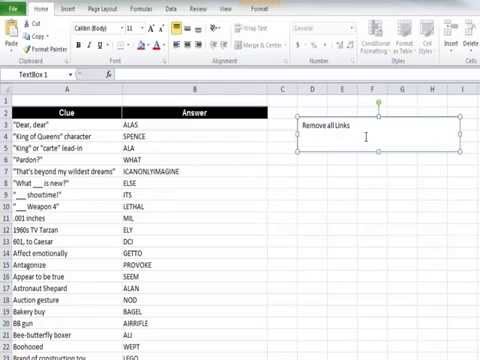Viewport: 480px width, 360px height.
Task: Switch to the Format tab
Action: [x=259, y=9]
